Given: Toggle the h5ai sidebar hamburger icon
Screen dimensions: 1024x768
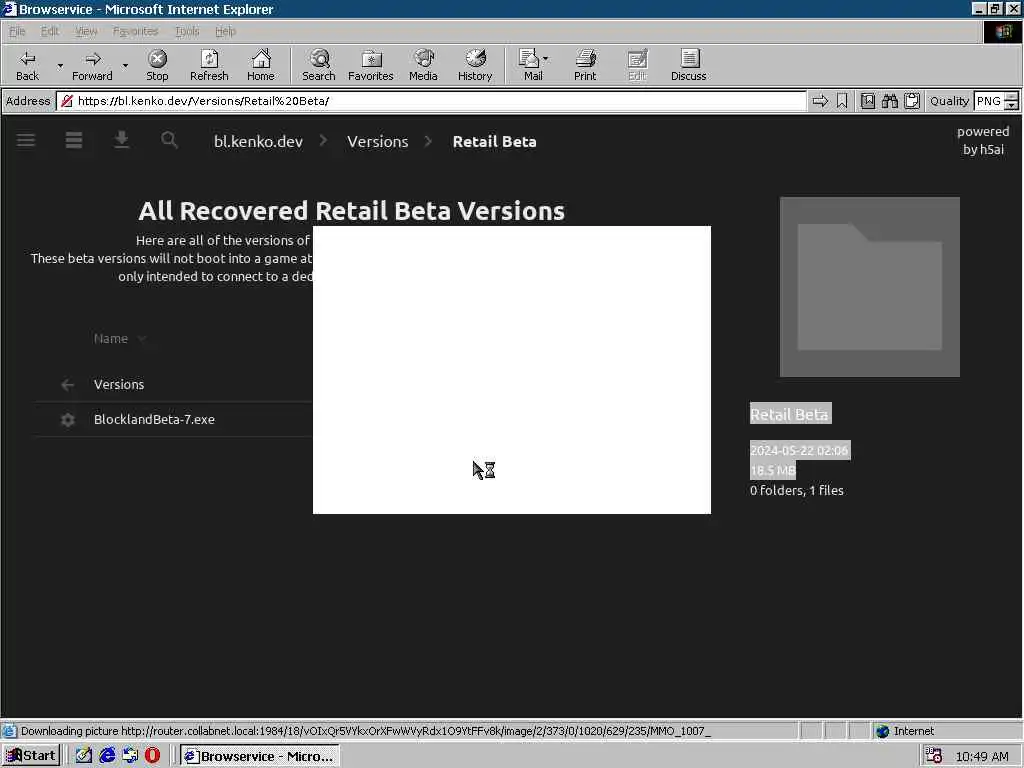Looking at the screenshot, I should 26,140.
